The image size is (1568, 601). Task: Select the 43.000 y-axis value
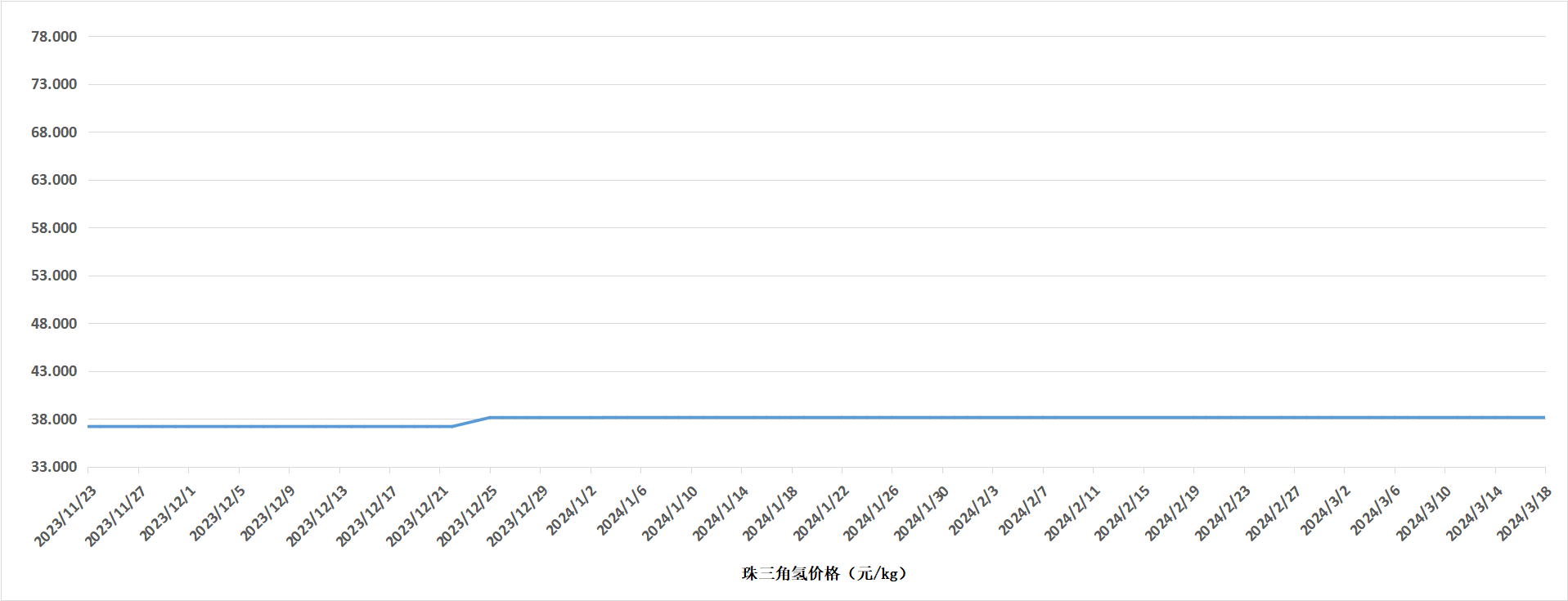click(x=54, y=371)
